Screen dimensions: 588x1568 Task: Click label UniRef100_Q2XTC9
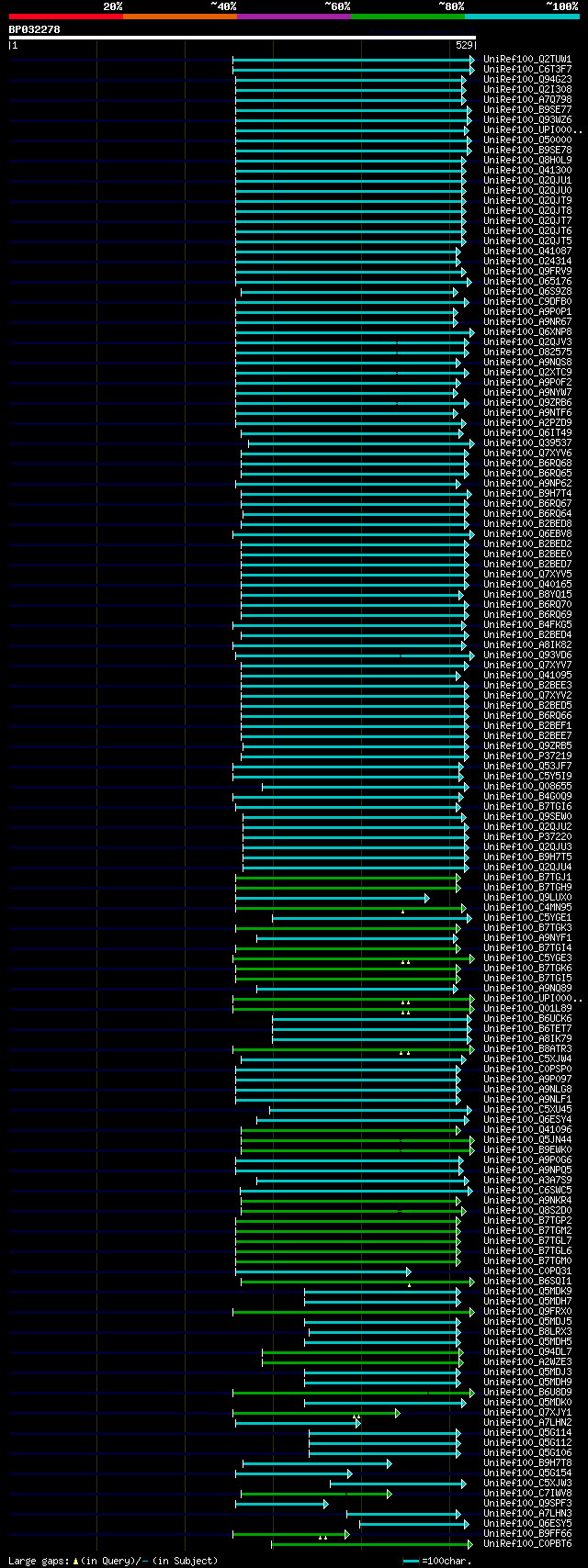pos(527,372)
